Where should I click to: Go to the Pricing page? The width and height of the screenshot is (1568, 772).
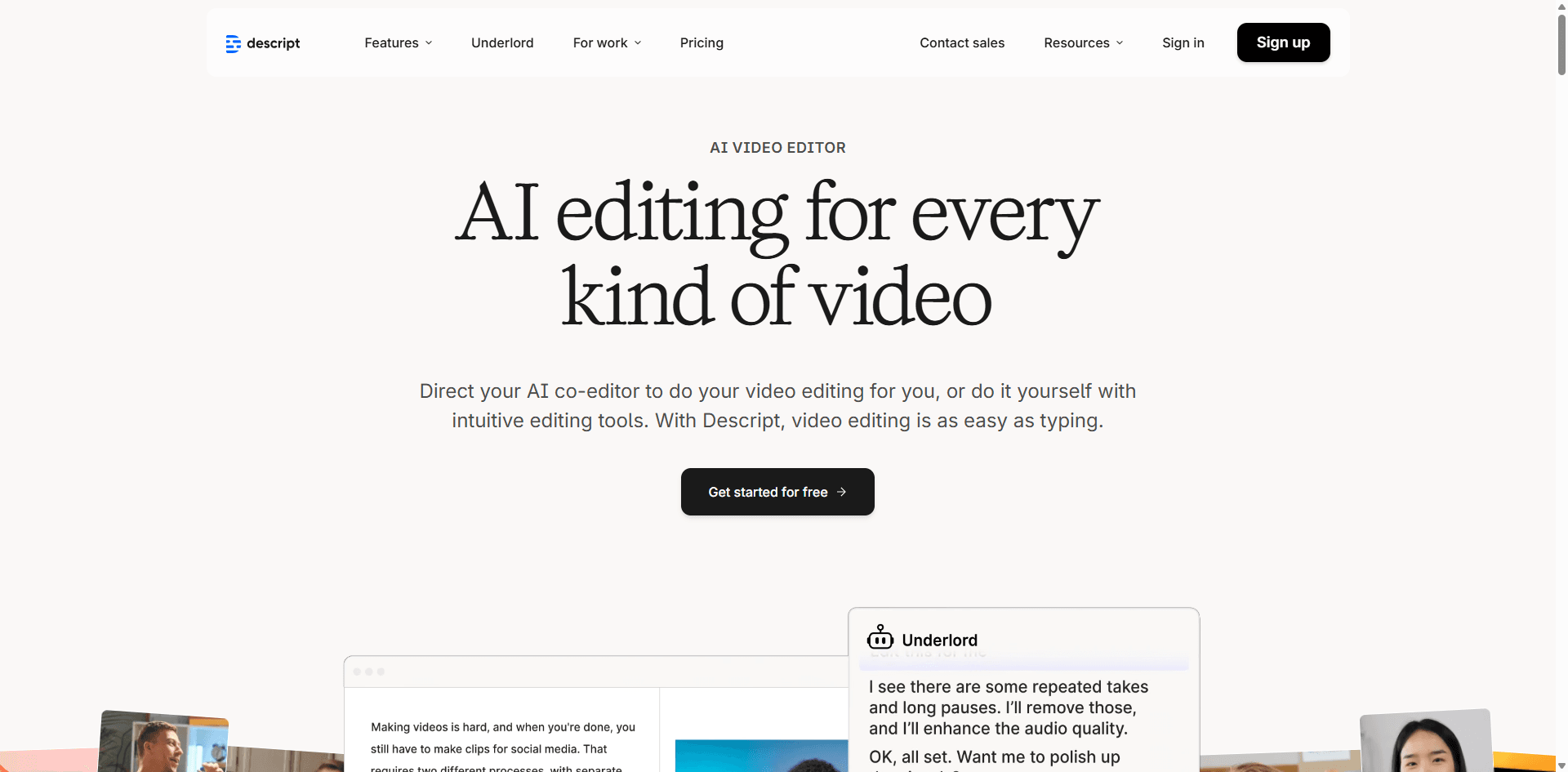(x=702, y=42)
